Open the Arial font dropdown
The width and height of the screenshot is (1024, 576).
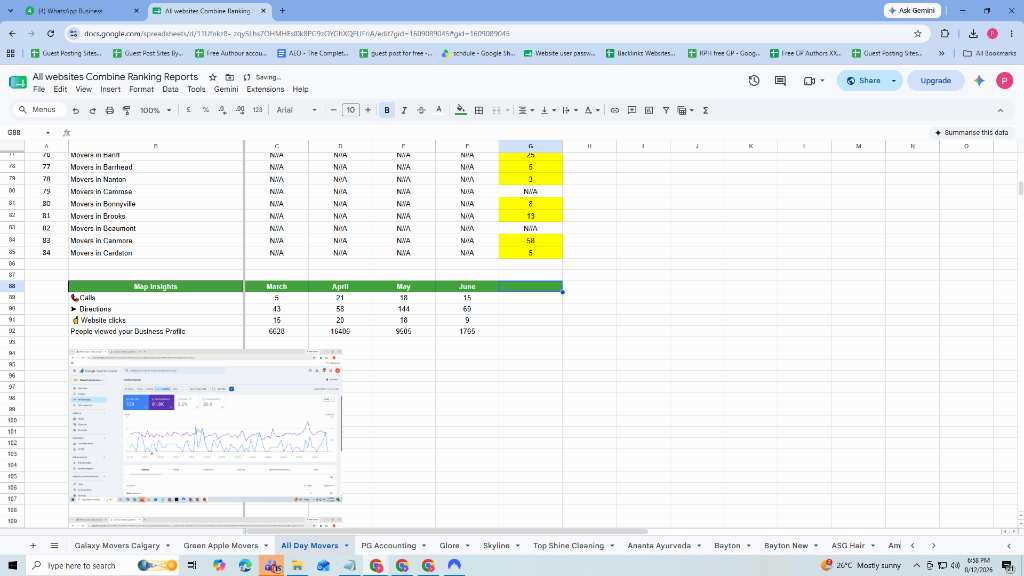tap(296, 110)
